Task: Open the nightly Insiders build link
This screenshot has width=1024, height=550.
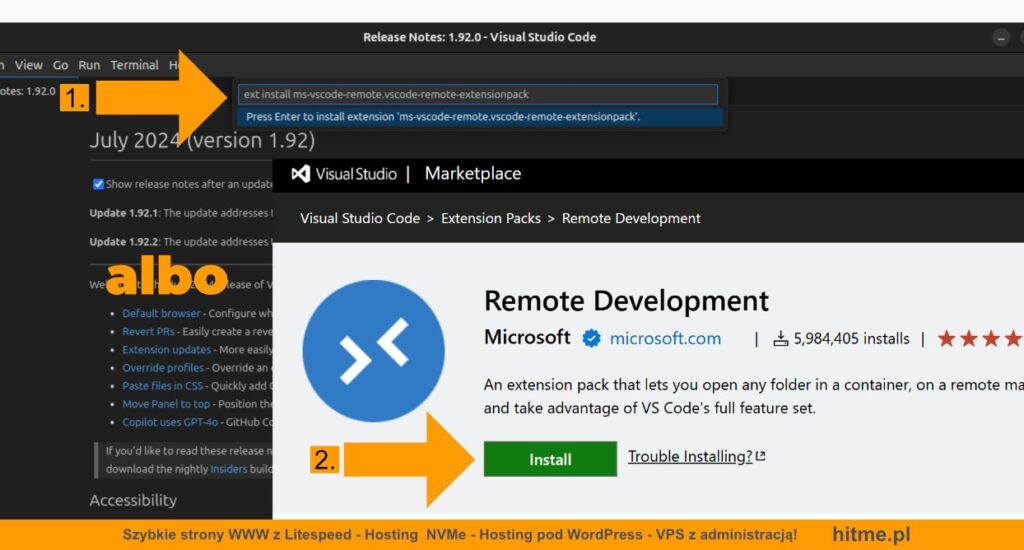Action: (229, 469)
